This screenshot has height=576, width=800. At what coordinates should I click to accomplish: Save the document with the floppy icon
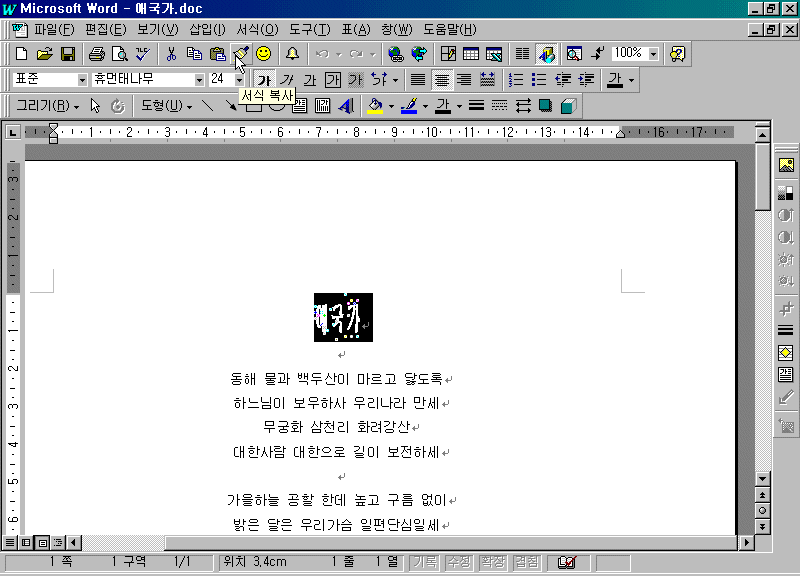(68, 54)
